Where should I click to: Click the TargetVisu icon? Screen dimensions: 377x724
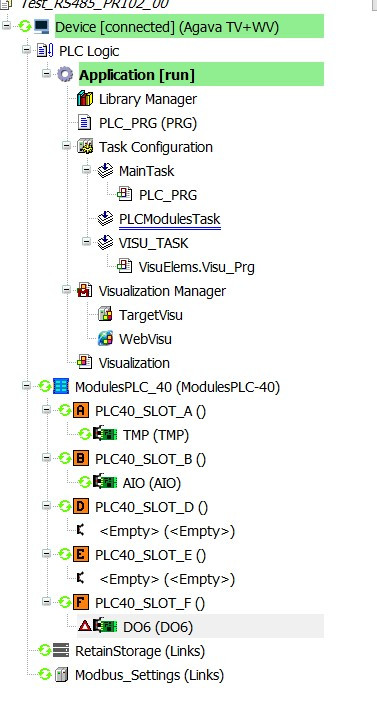(105, 315)
